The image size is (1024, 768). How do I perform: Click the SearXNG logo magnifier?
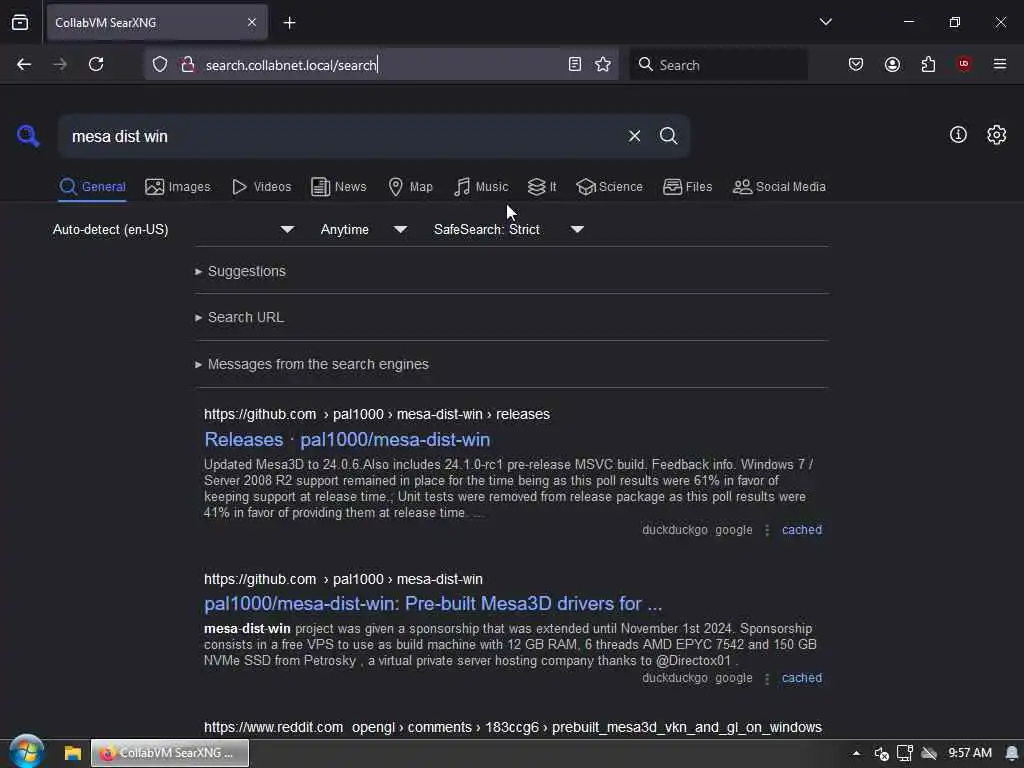[28, 135]
